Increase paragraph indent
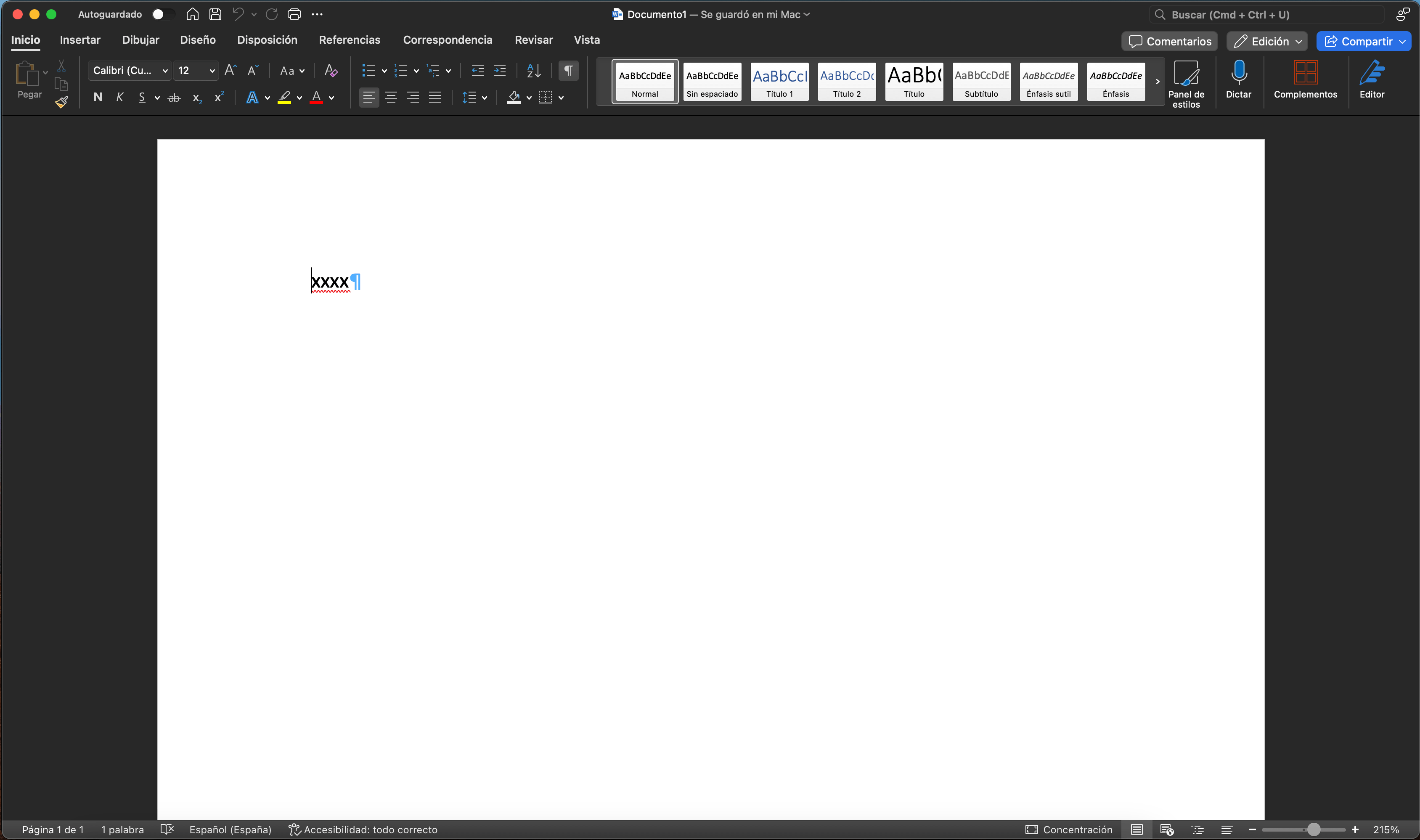This screenshot has width=1420, height=840. pyautogui.click(x=499, y=71)
